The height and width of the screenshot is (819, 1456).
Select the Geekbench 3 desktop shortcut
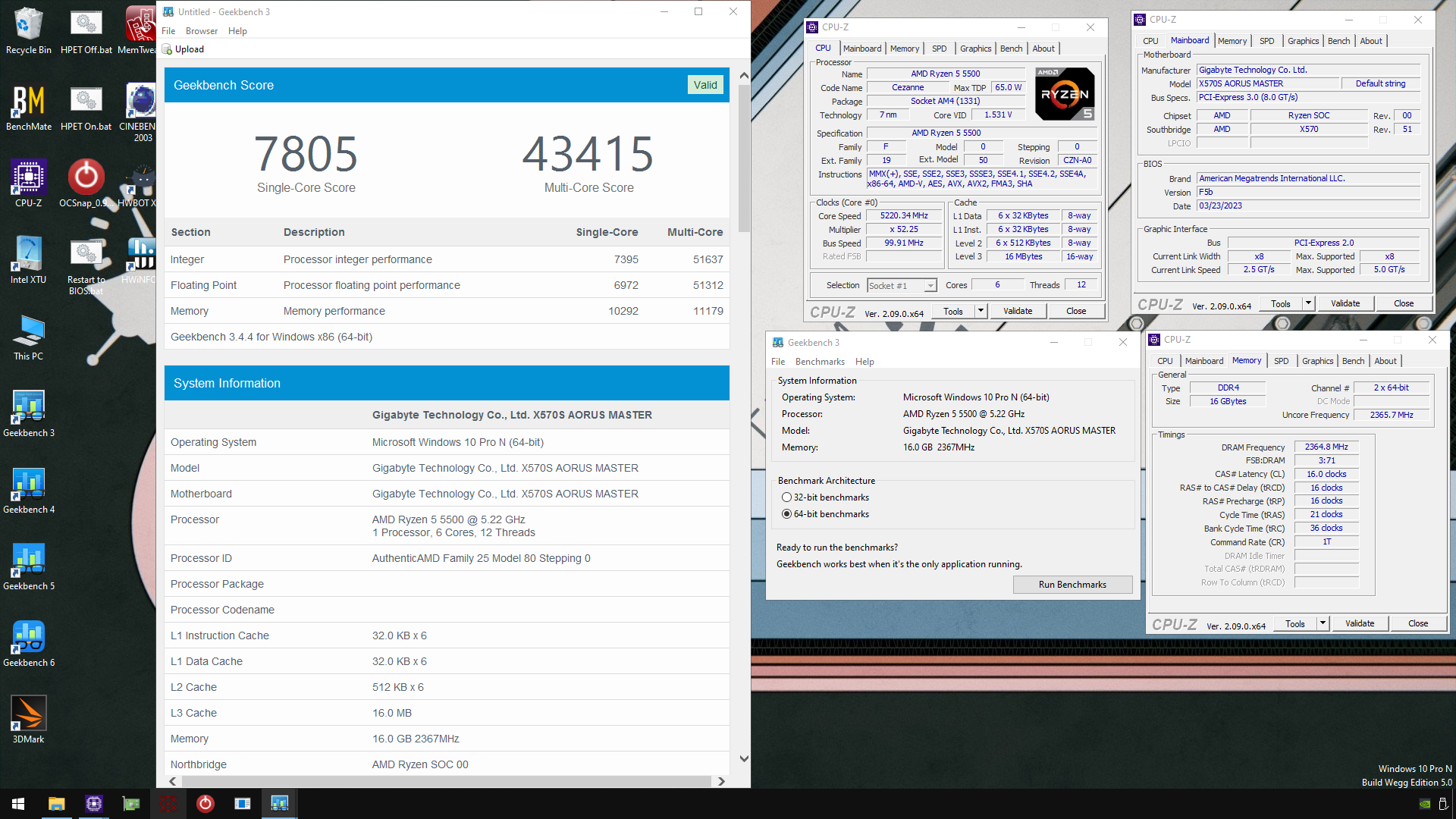[28, 413]
